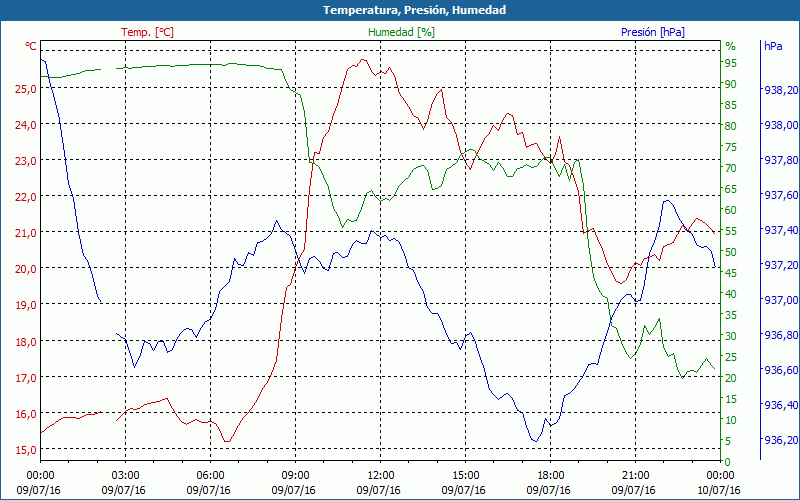Click pressure axis value "937,80"

click(781, 160)
